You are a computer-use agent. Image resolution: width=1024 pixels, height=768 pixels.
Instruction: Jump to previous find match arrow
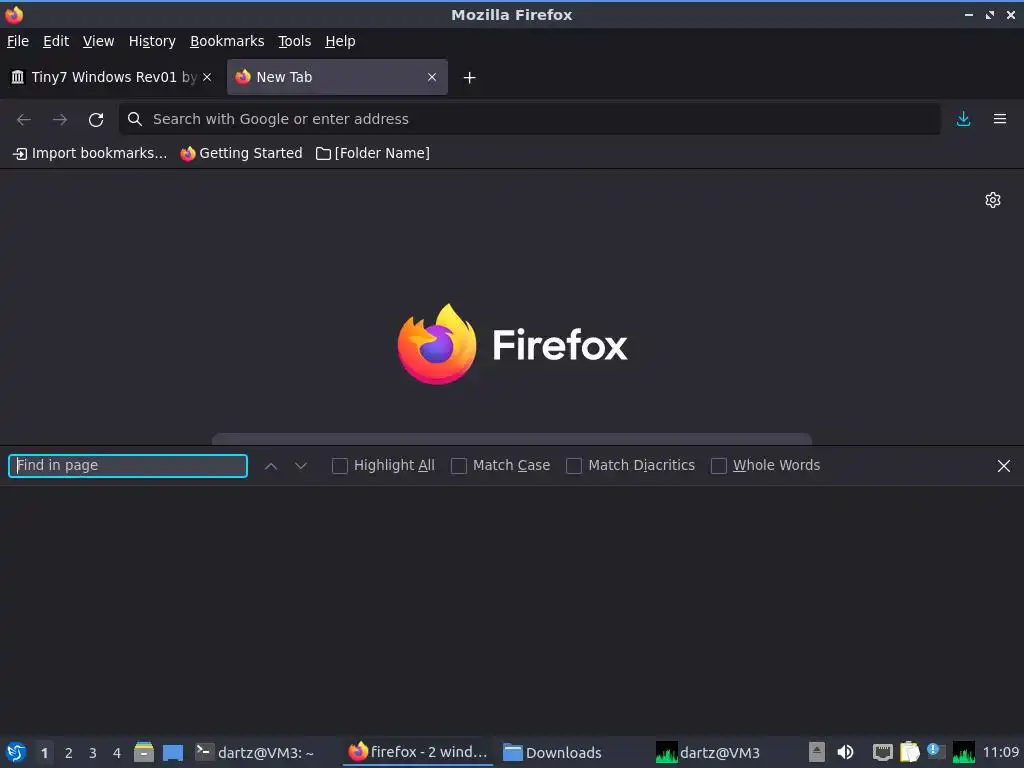coord(270,466)
